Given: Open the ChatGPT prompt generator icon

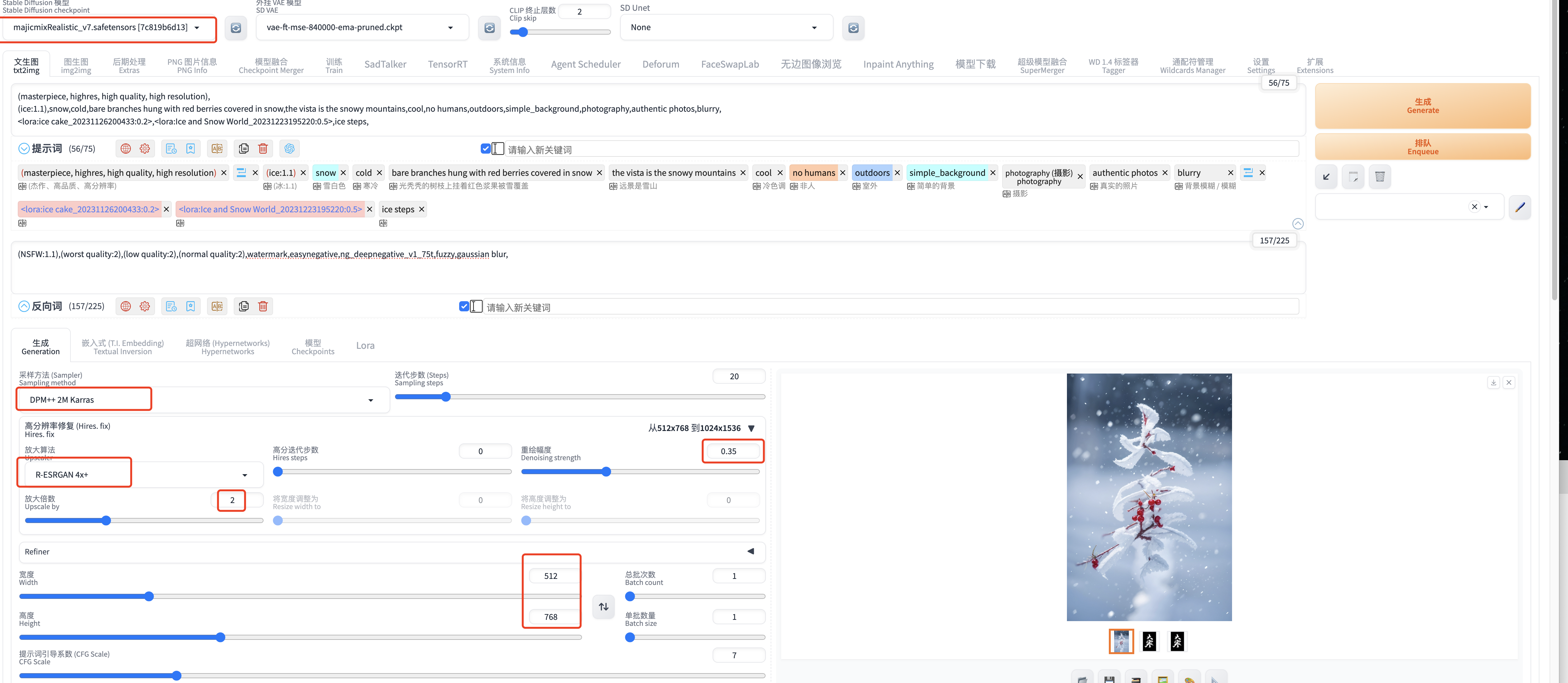Looking at the screenshot, I should pyautogui.click(x=289, y=149).
